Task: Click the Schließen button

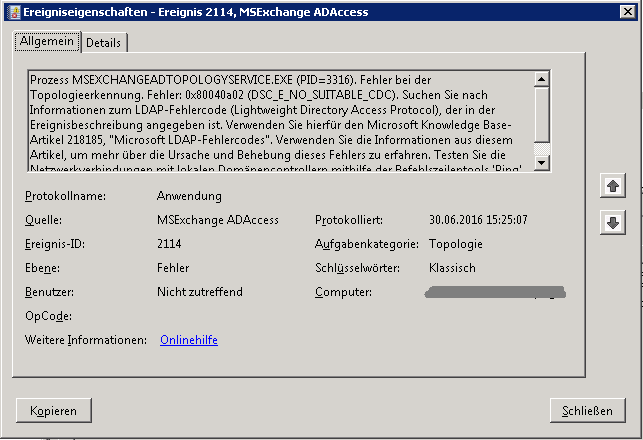Action: [x=587, y=410]
